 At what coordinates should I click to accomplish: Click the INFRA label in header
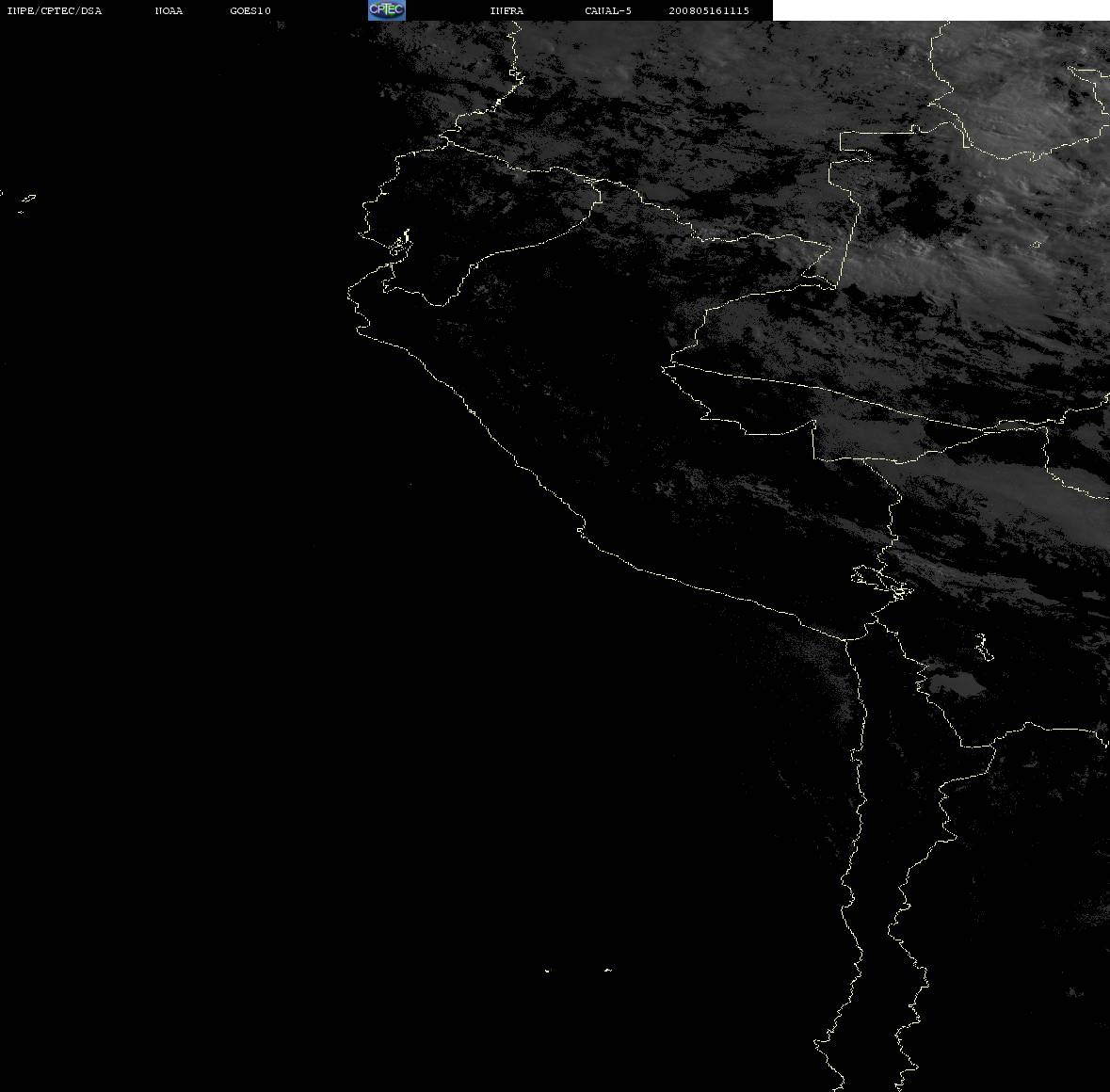point(507,10)
